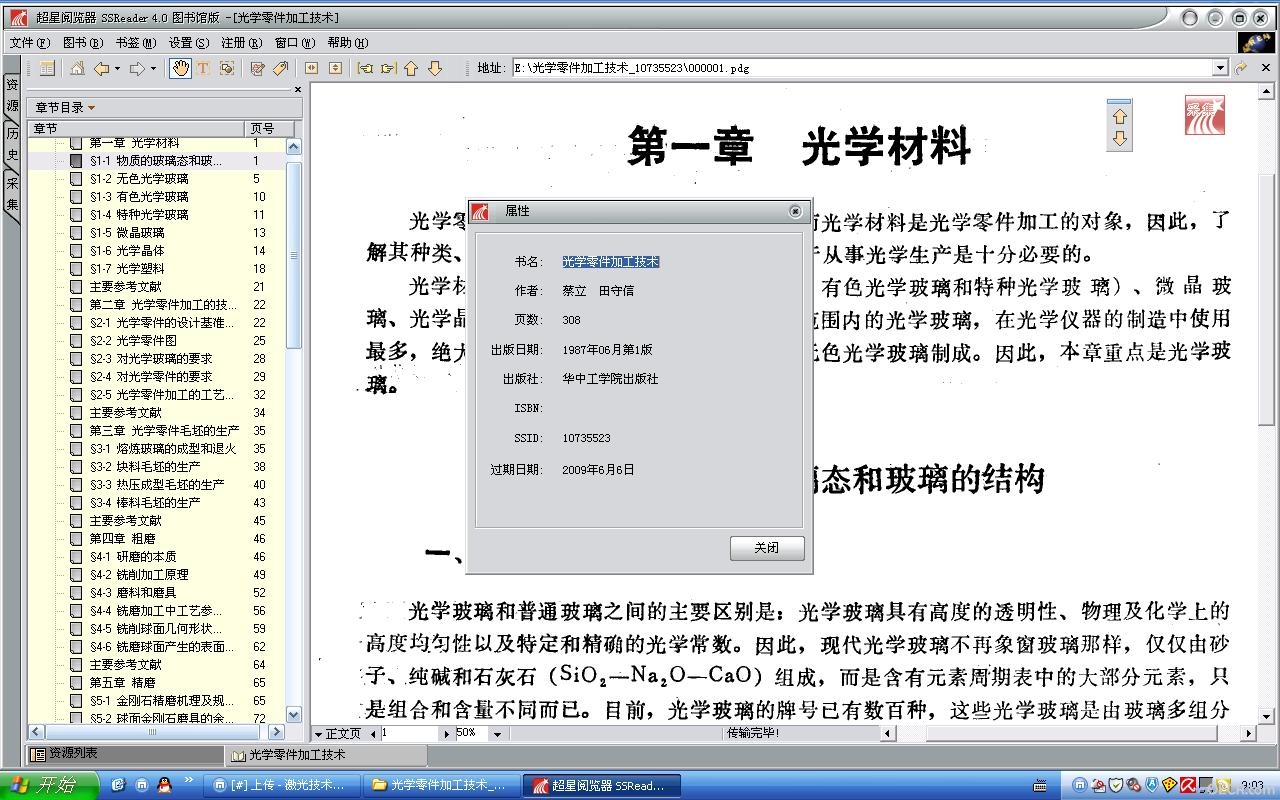1280x800 pixels.
Task: Click the address path input field
Action: [862, 68]
